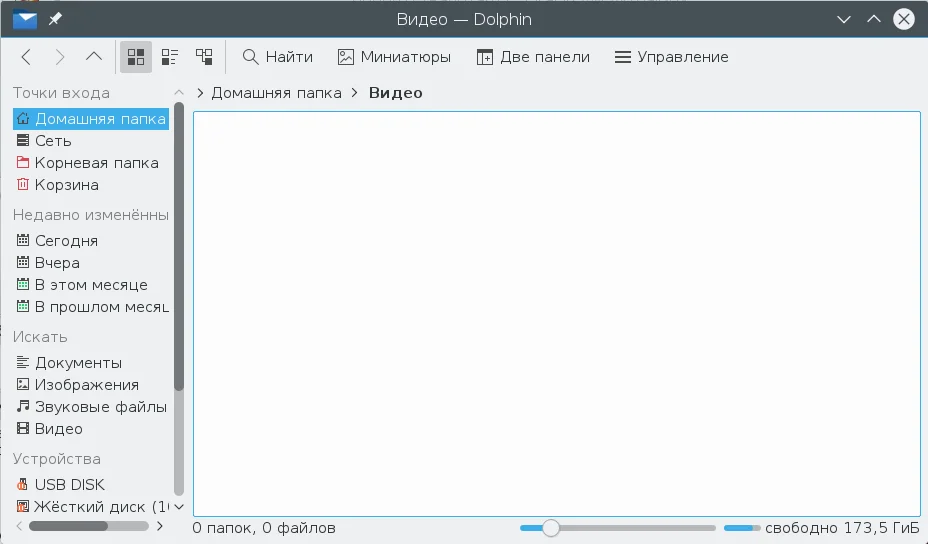Toggle Миниатюры previews
928x544 pixels.
[394, 57]
